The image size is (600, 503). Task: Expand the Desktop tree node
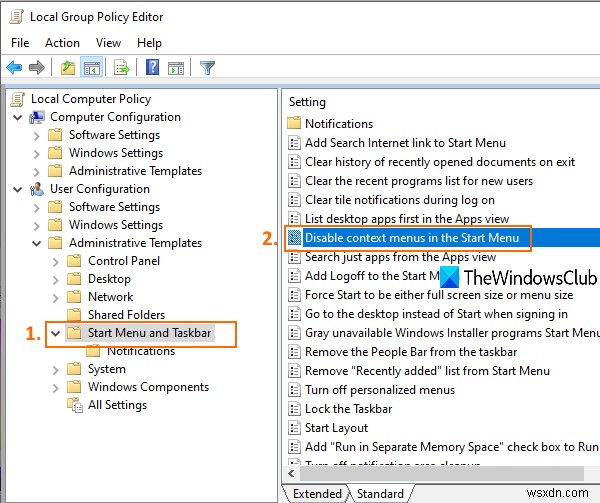coord(55,279)
